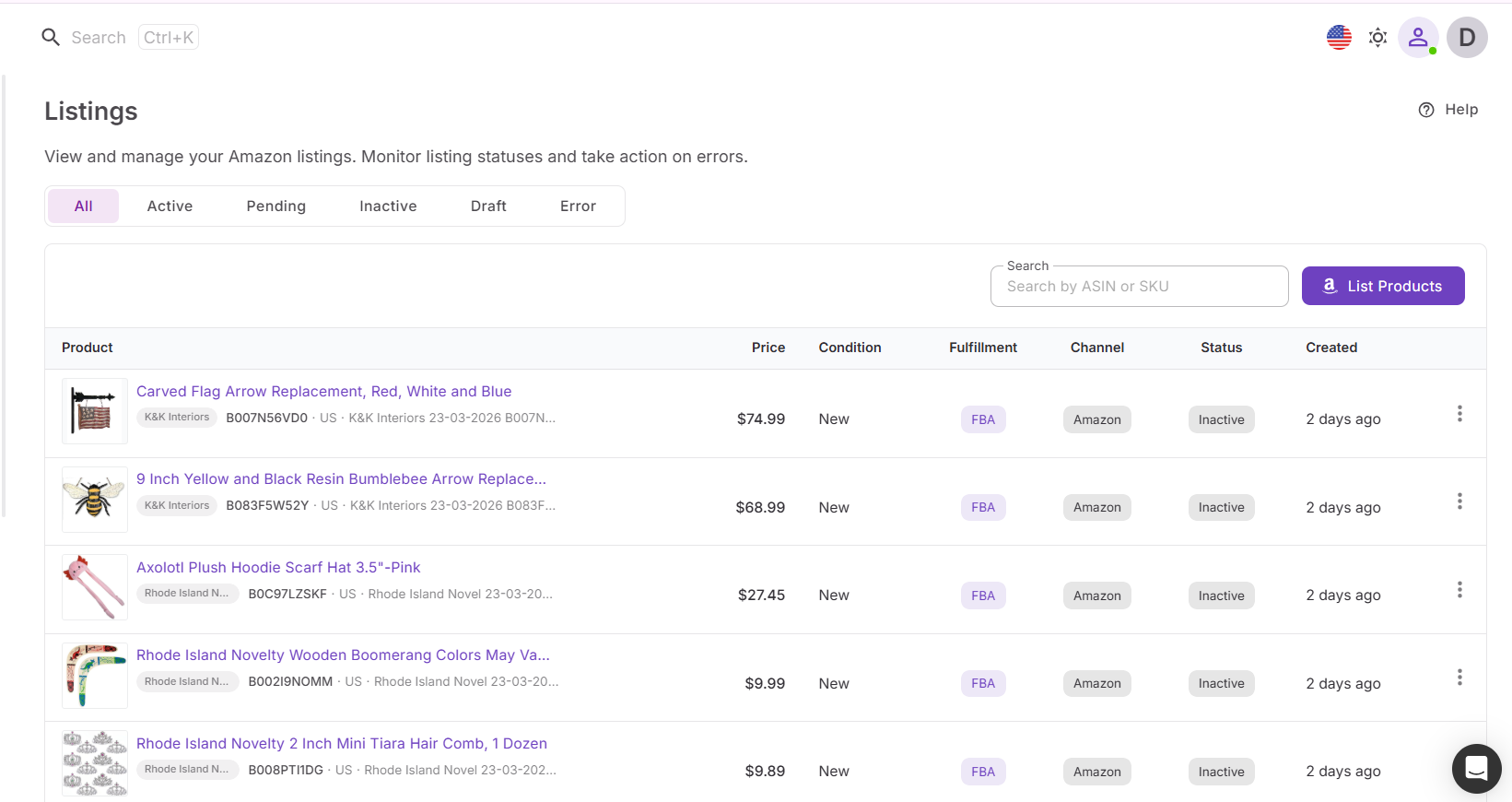
Task: Select the Error tab
Action: point(578,206)
